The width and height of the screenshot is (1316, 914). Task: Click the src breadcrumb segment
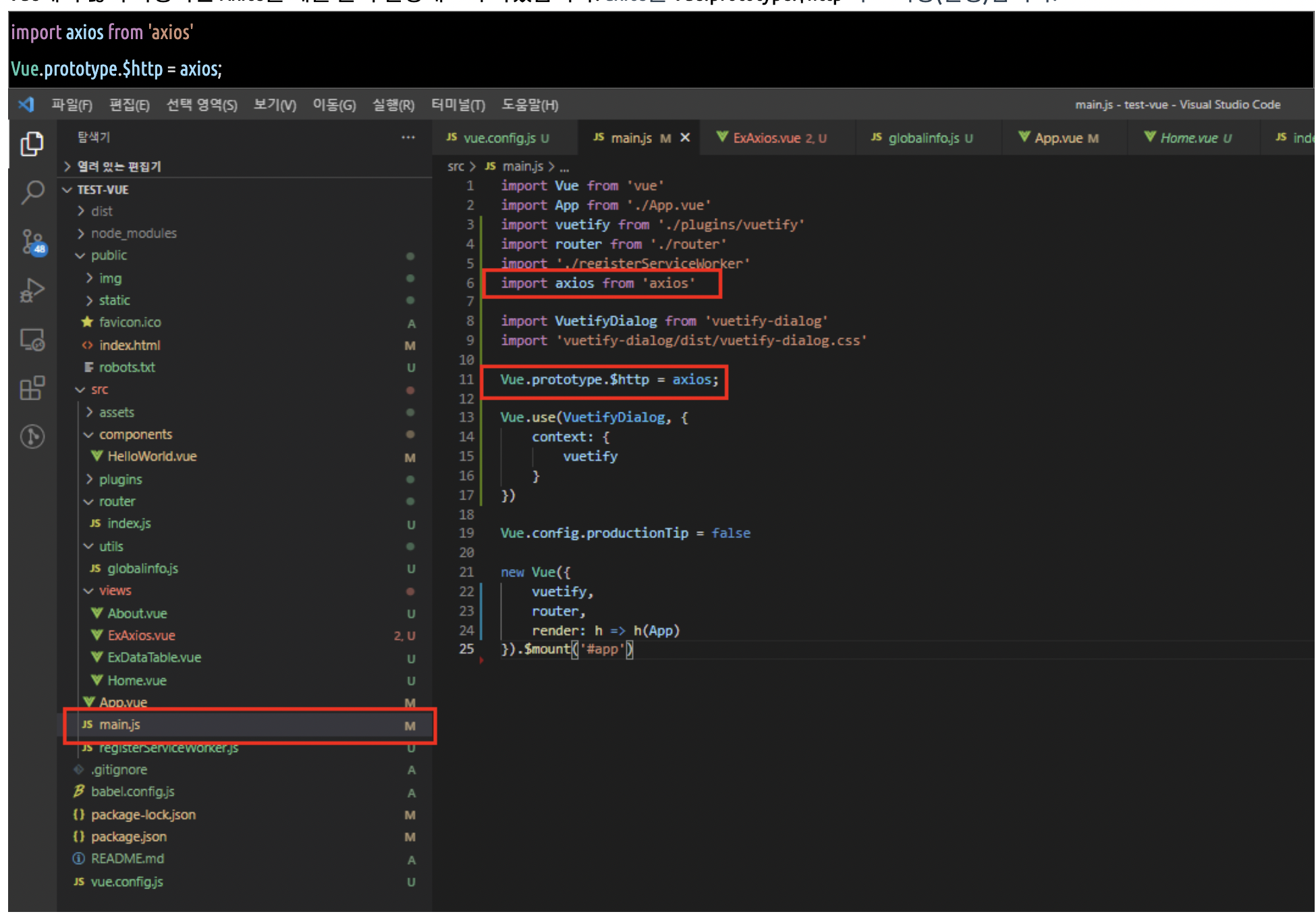tap(456, 166)
